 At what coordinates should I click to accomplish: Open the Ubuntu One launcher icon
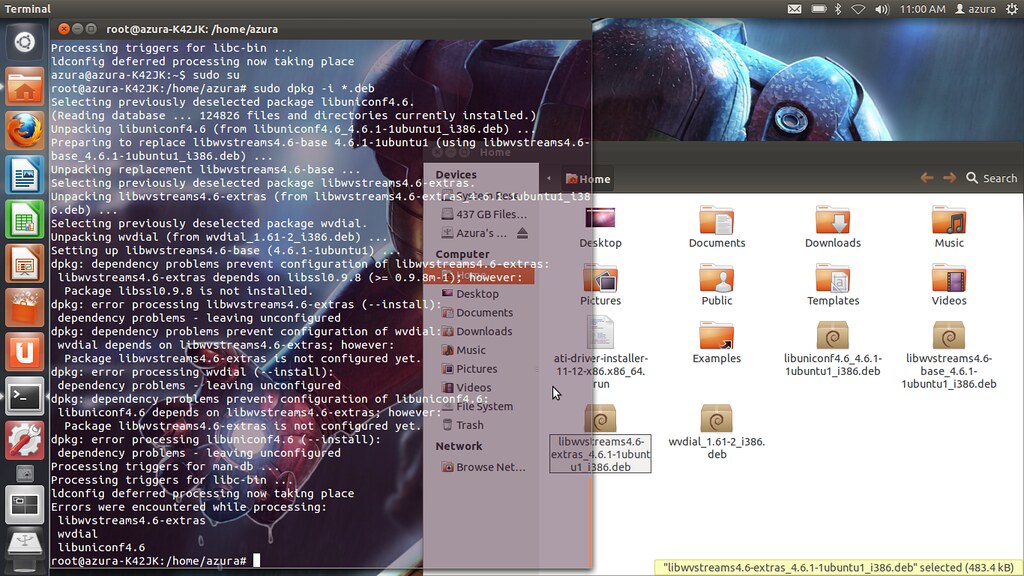[24, 352]
